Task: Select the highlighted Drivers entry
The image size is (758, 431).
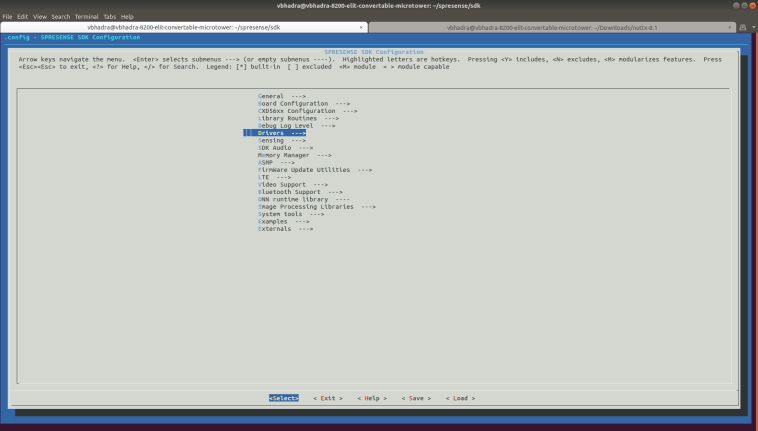Action: (x=275, y=133)
